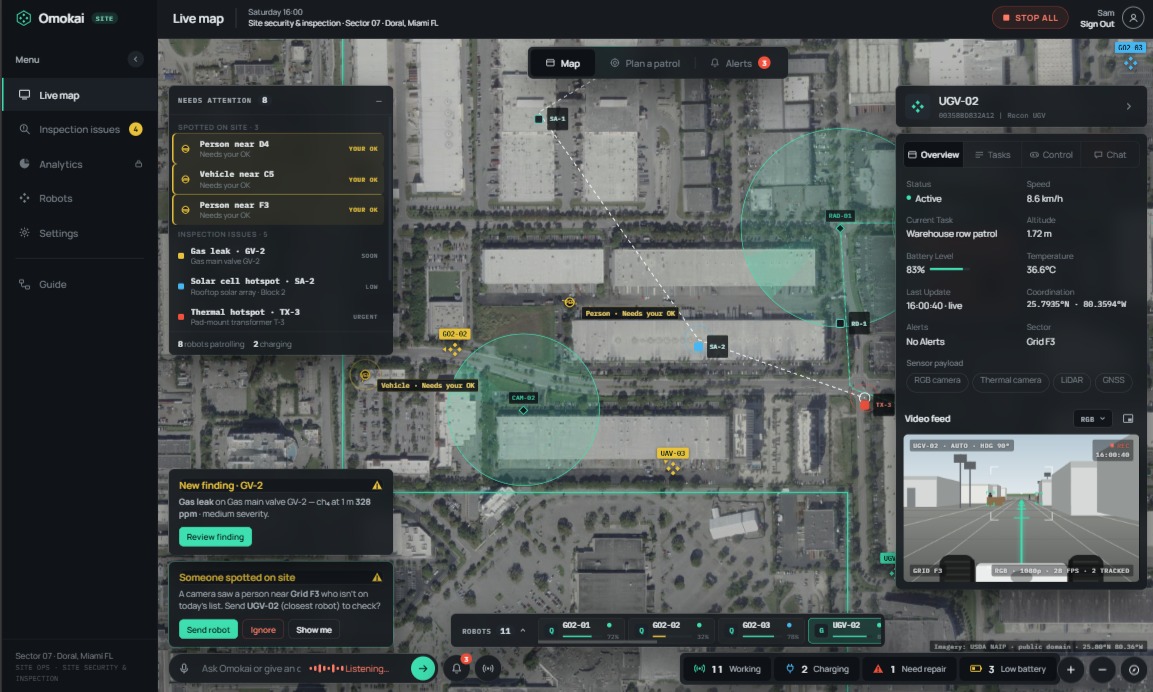Image resolution: width=1153 pixels, height=692 pixels.
Task: Filter by 11 Working status
Action: pyautogui.click(x=727, y=669)
